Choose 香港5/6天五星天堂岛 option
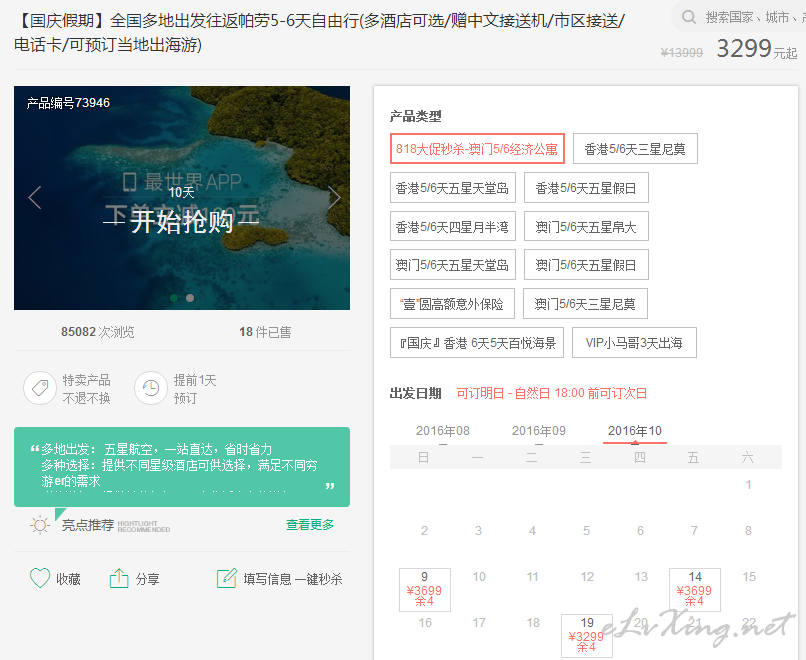 (452, 188)
